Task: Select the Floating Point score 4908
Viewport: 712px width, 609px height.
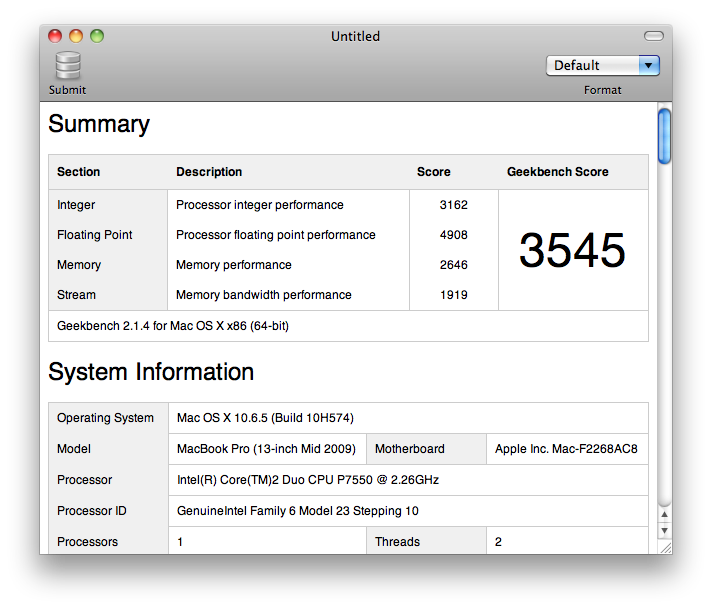Action: click(x=453, y=235)
